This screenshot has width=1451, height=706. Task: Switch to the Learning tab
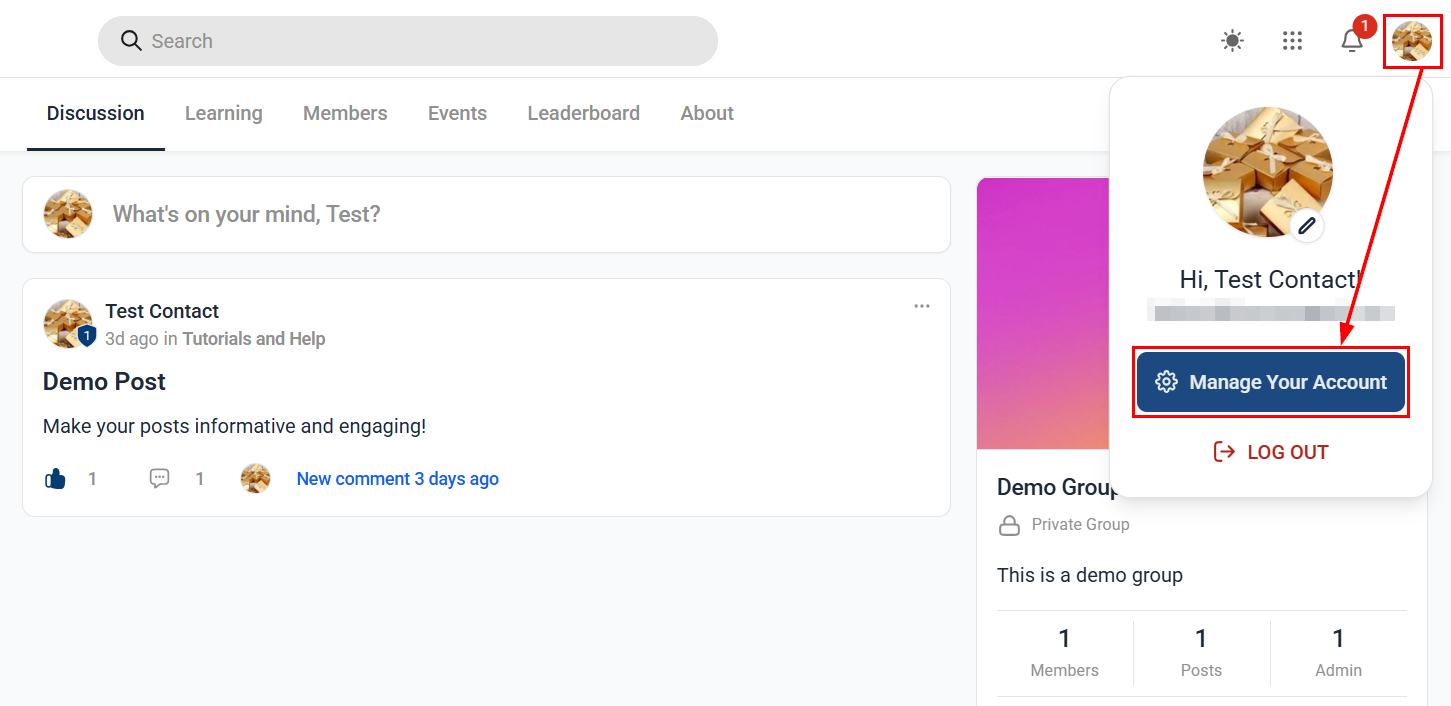224,113
